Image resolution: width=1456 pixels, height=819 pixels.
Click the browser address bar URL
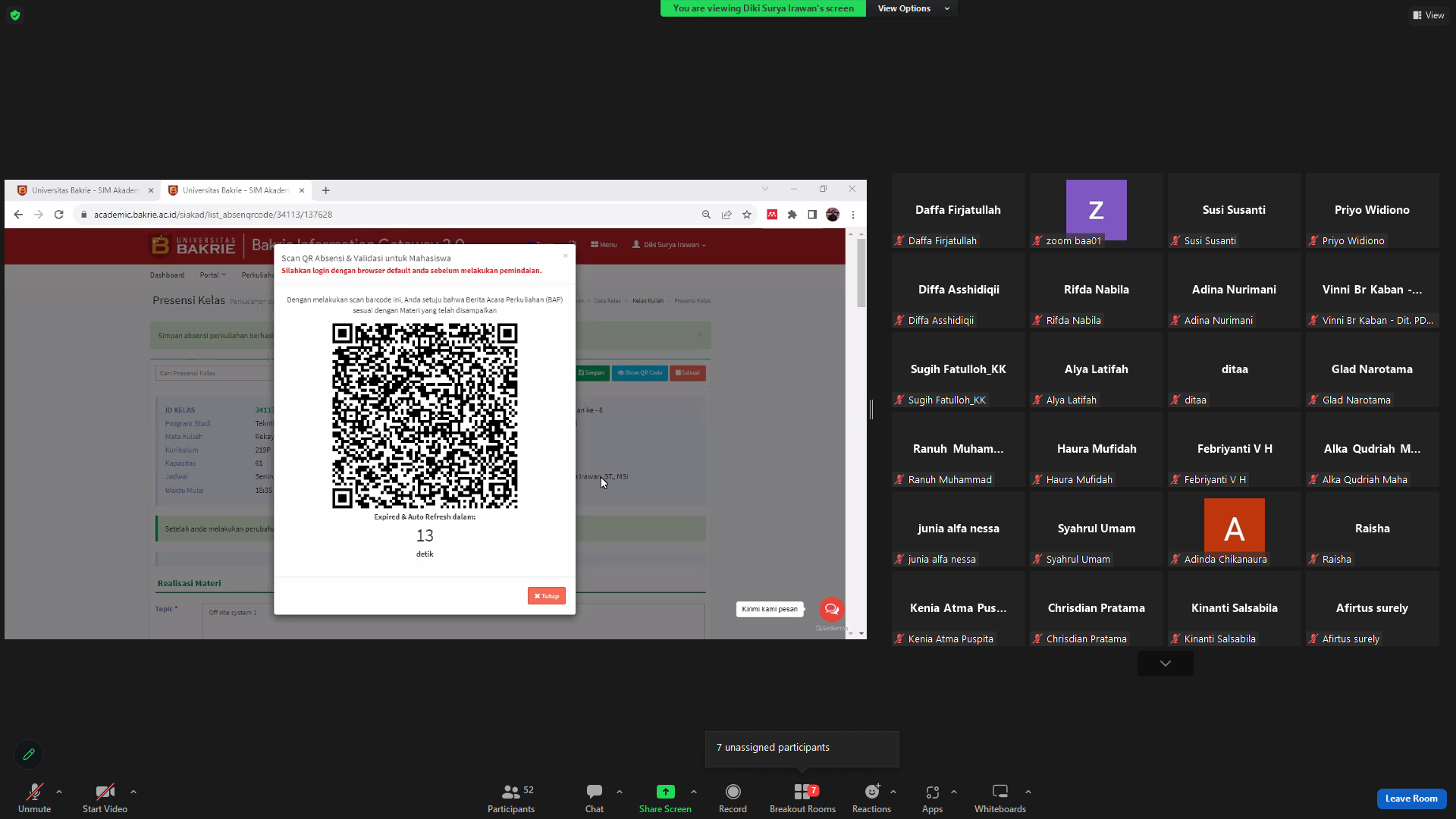point(213,215)
